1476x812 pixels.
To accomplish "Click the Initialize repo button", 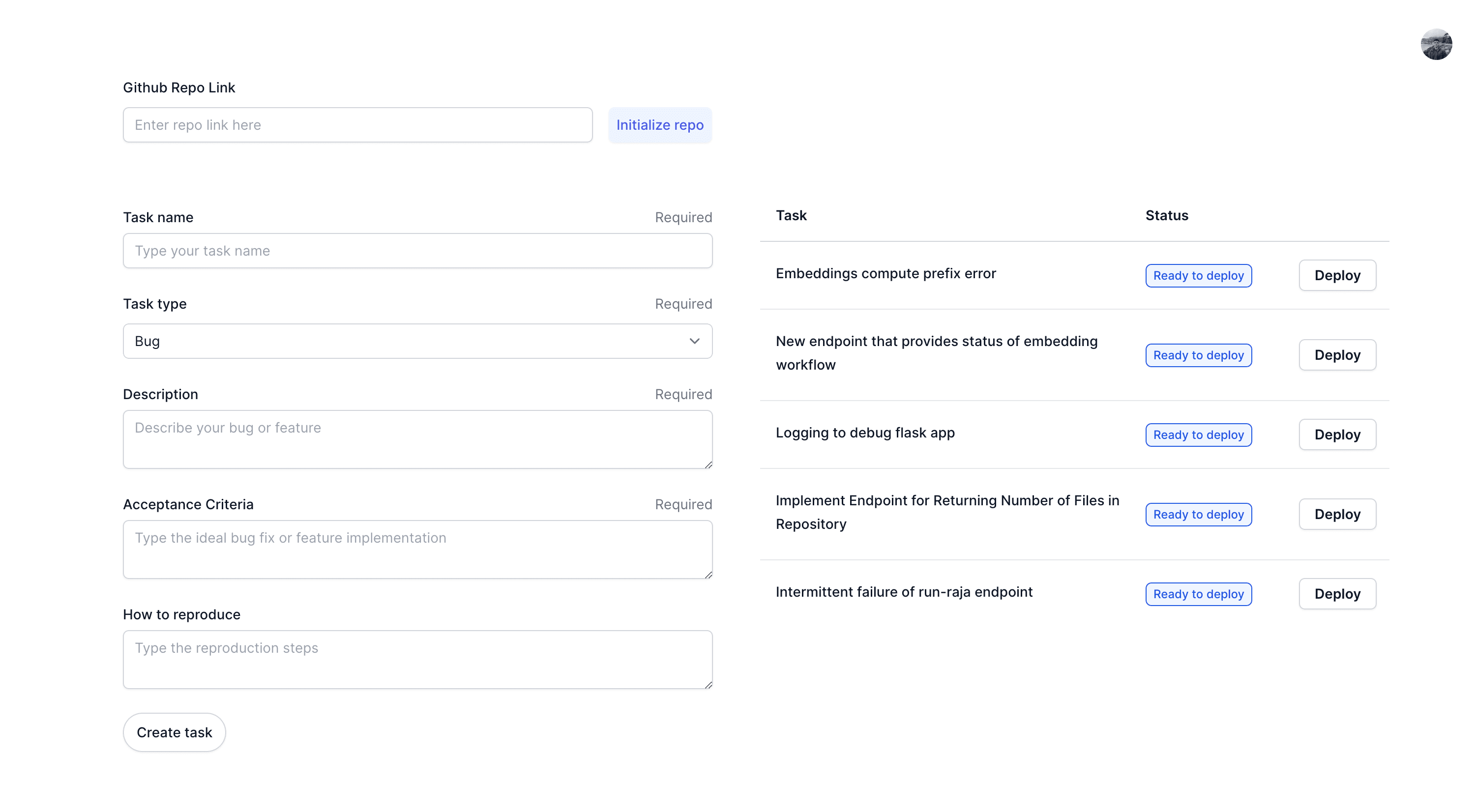I will click(659, 125).
